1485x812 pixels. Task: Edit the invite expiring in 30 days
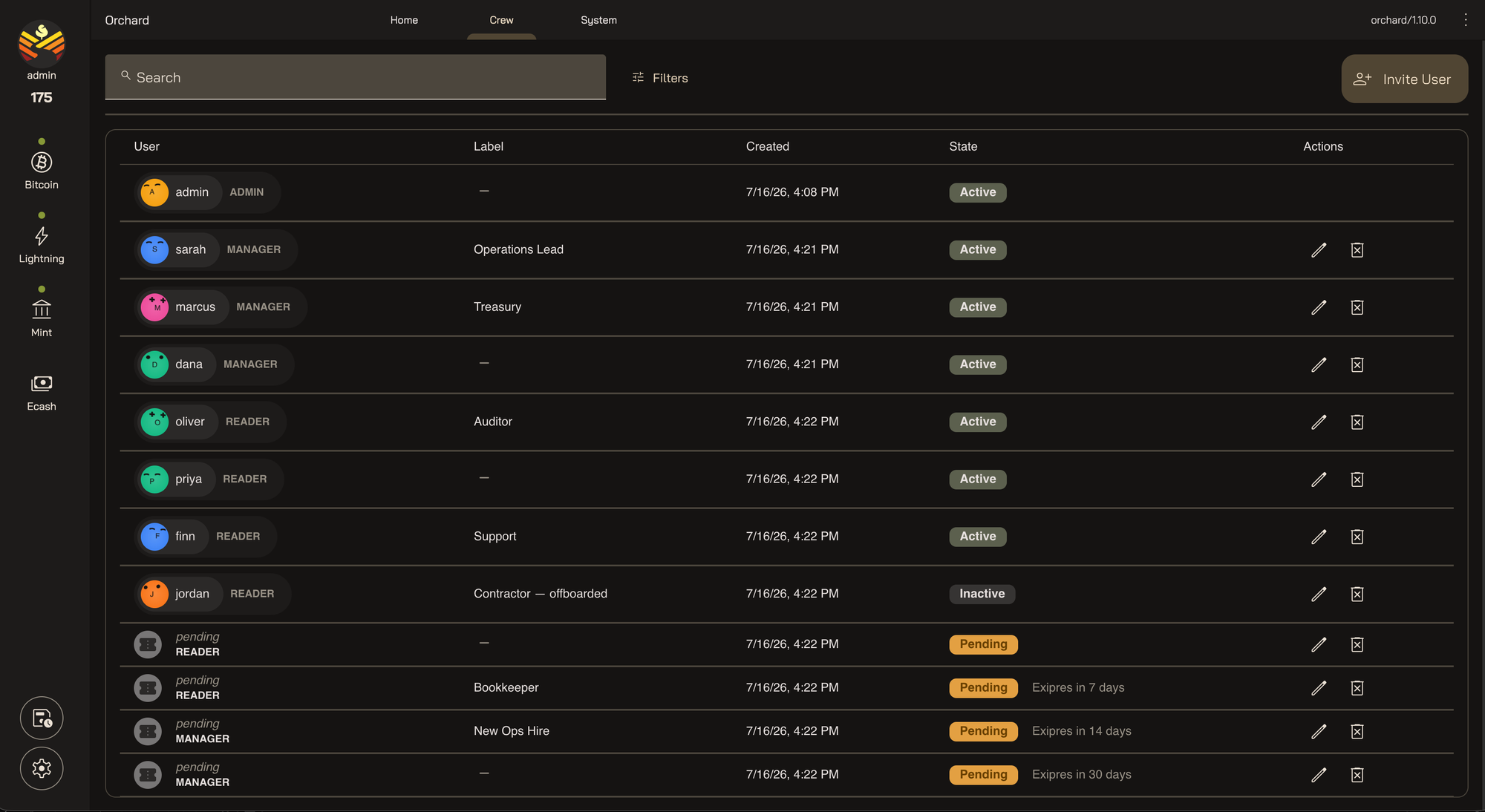click(x=1319, y=775)
